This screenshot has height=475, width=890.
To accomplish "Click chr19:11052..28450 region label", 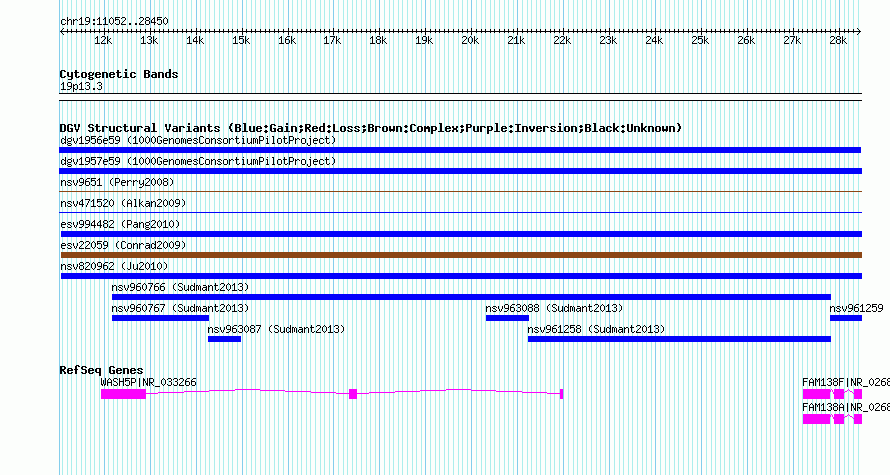I will (114, 22).
